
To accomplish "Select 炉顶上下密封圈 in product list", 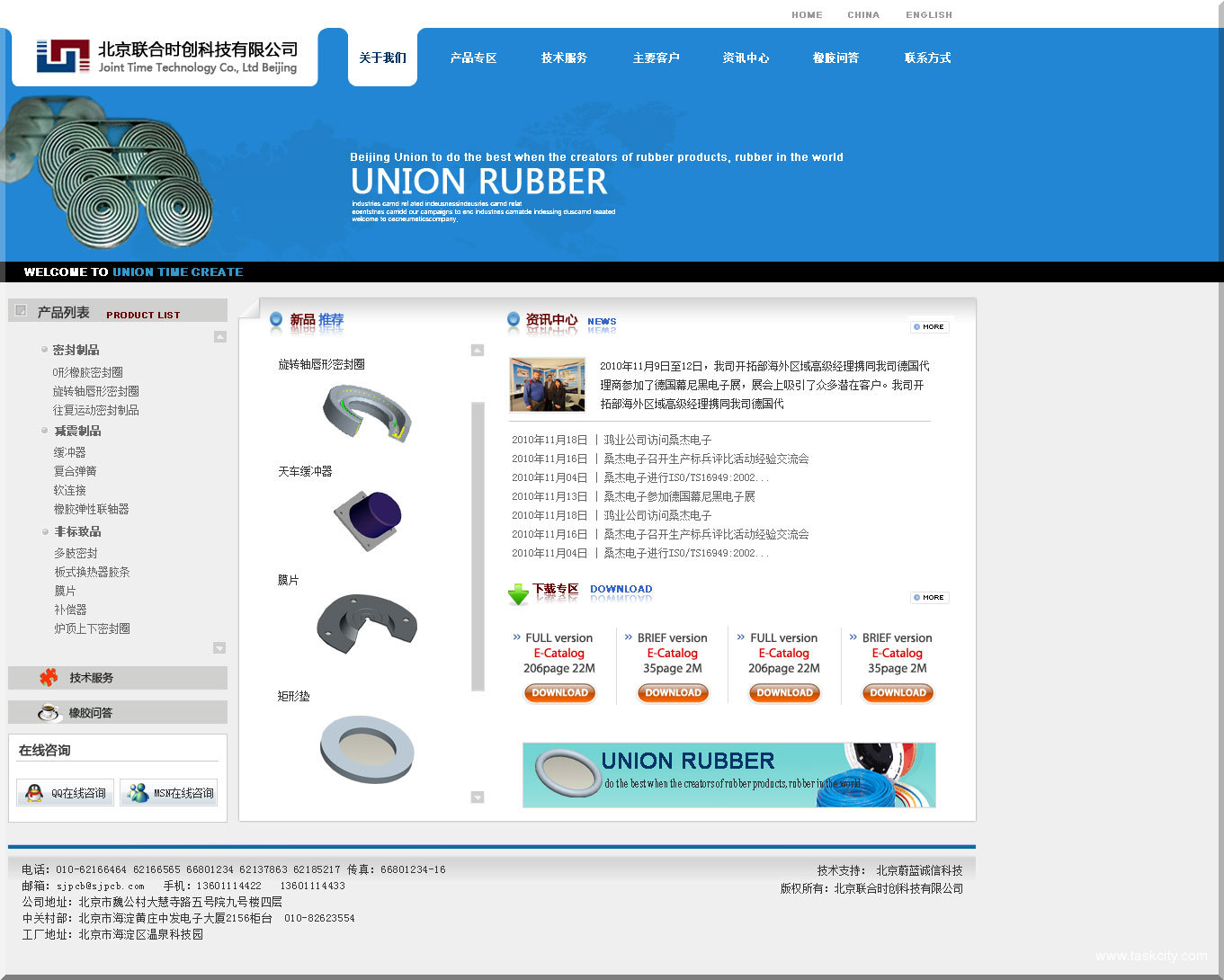I will 92,628.
